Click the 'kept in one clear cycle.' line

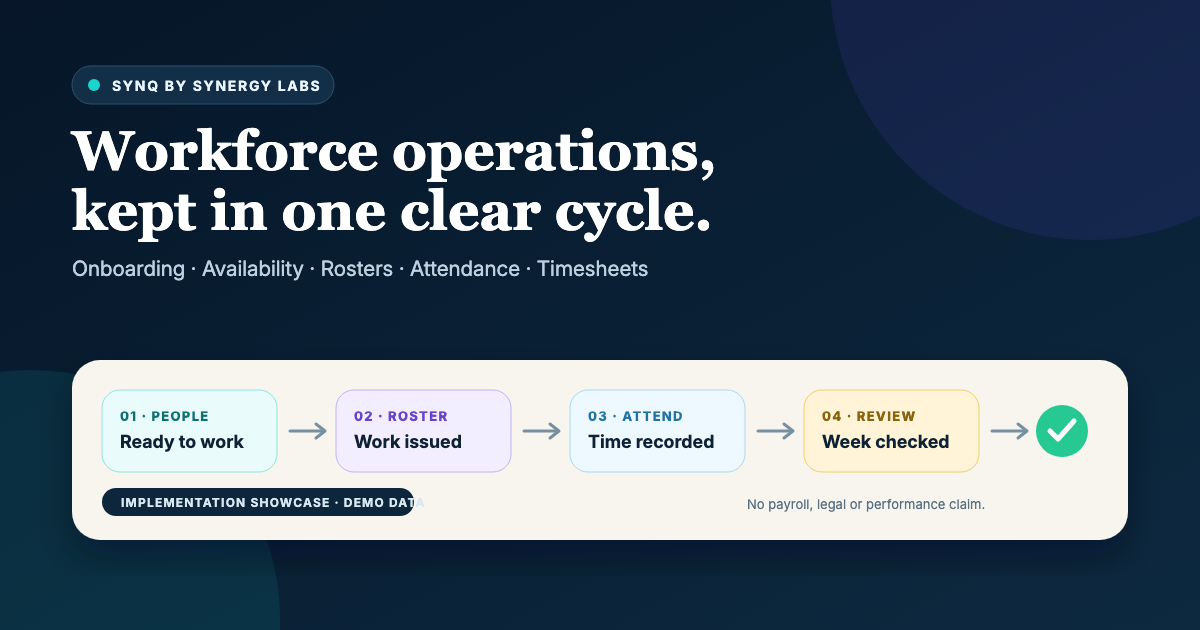point(391,213)
